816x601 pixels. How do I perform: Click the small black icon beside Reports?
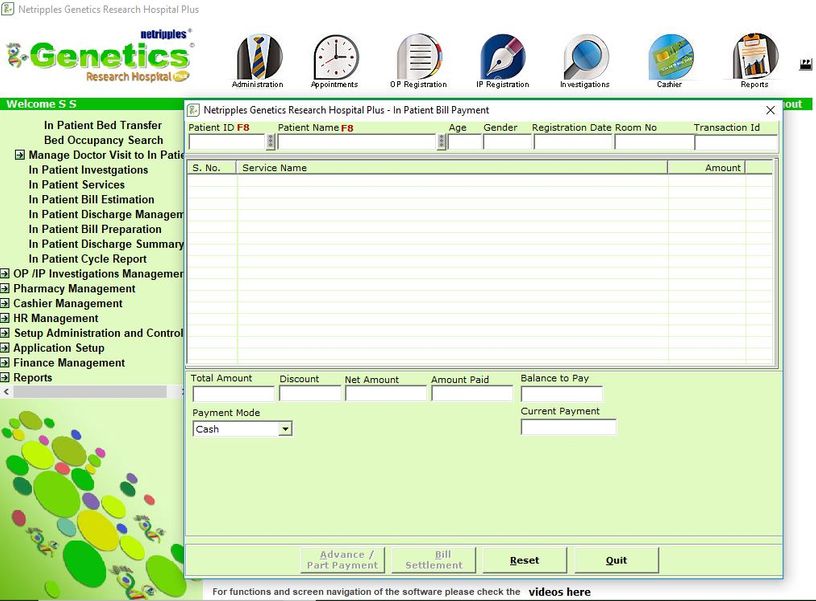805,65
